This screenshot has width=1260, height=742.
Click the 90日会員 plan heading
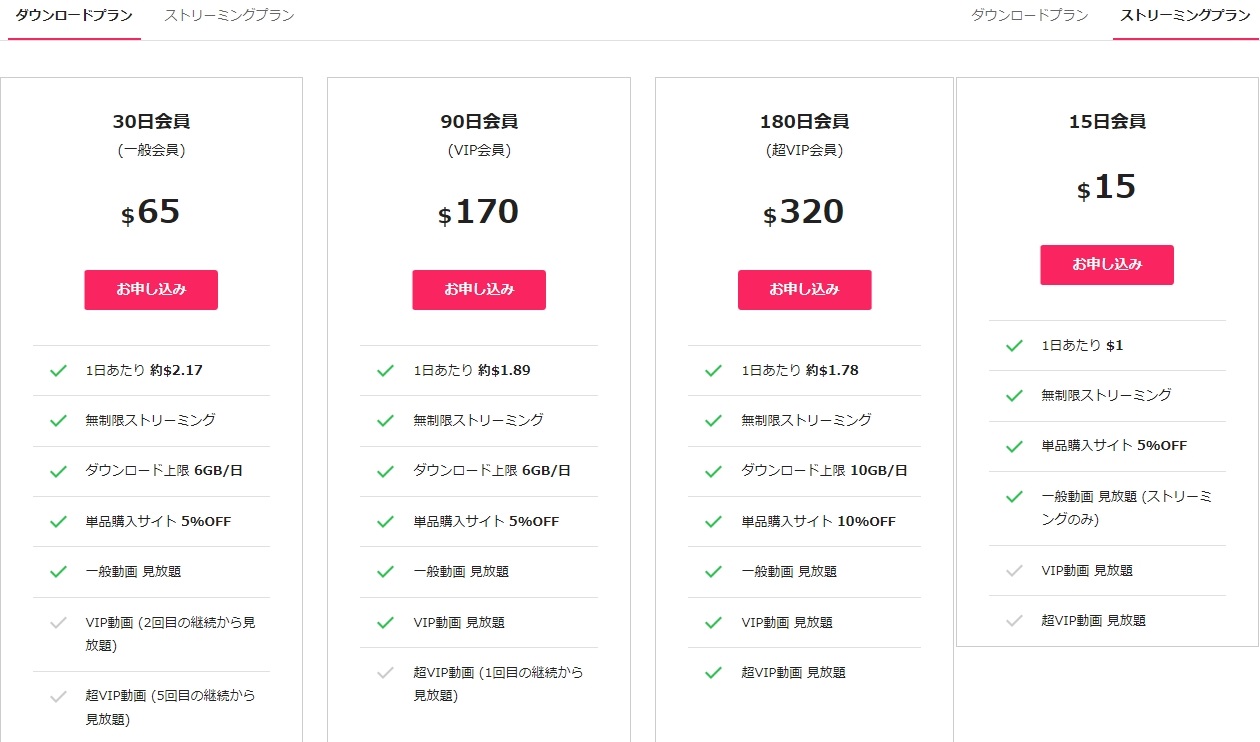click(479, 122)
